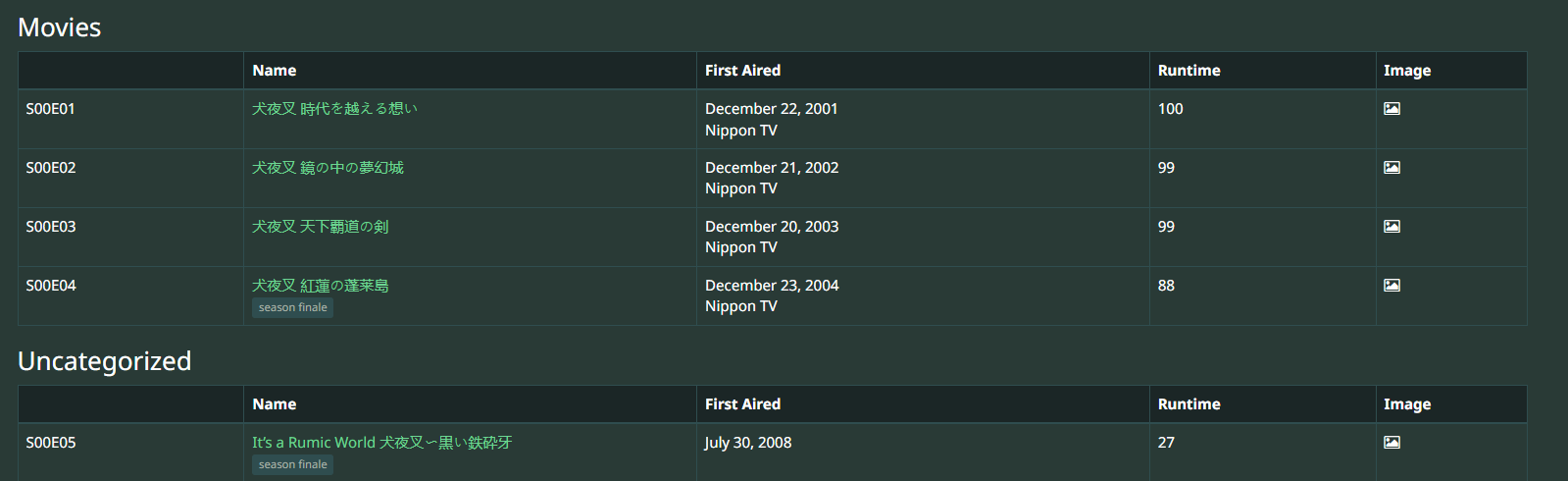The width and height of the screenshot is (1568, 481).
Task: Click the S00E01 episode number cell
Action: point(51,109)
